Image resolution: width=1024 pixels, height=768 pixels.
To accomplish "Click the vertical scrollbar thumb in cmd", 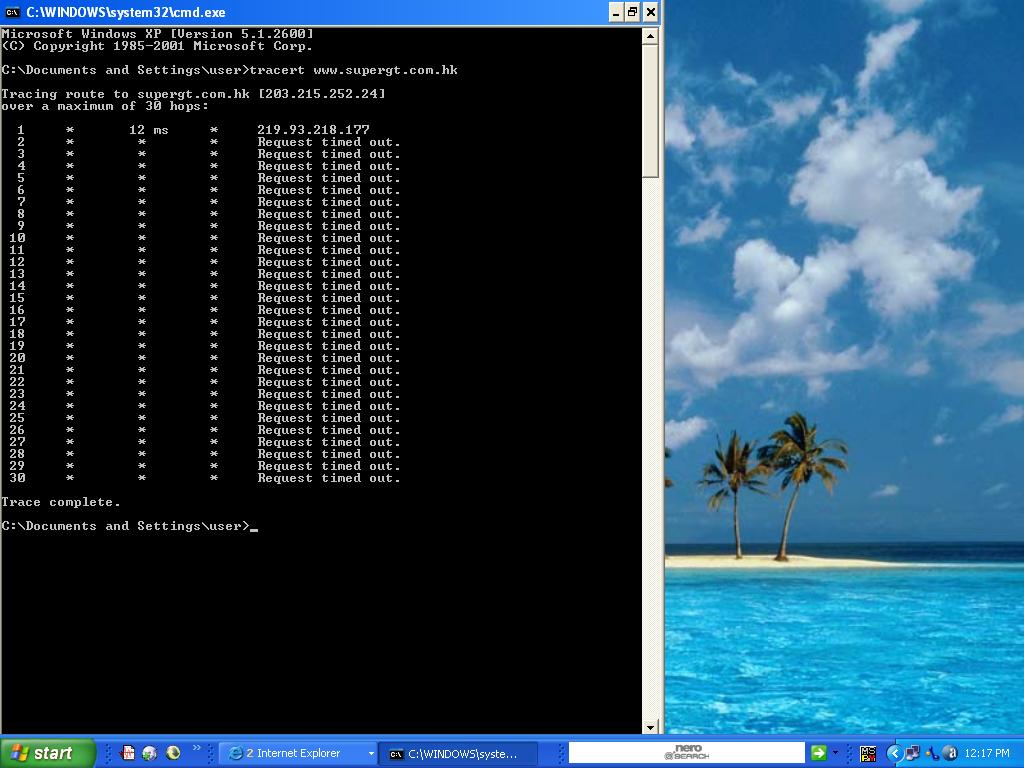I will (x=650, y=110).
